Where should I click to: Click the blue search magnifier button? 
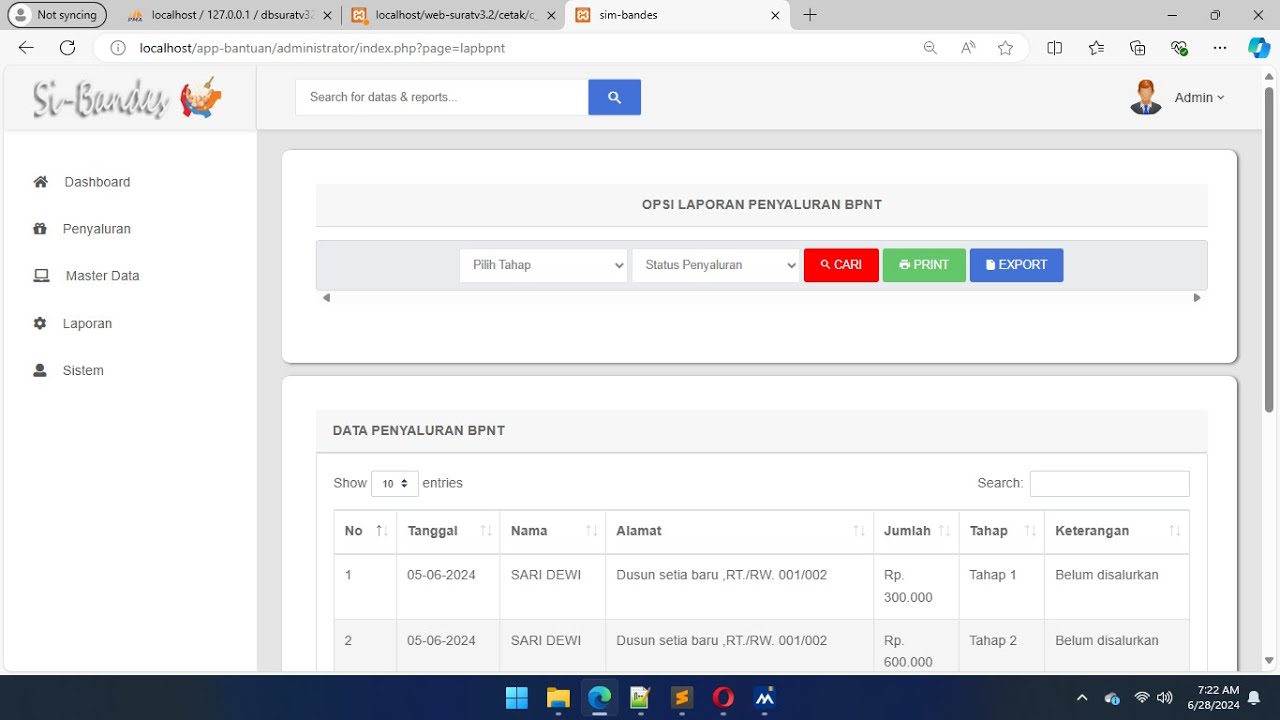614,97
